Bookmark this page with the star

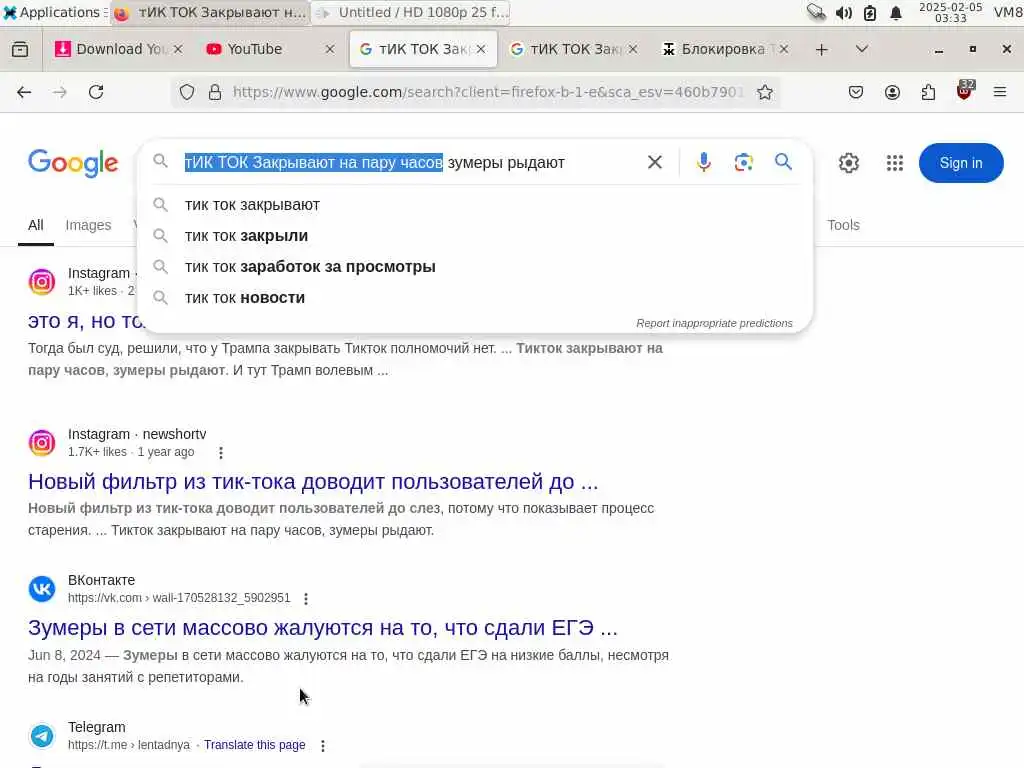765,92
